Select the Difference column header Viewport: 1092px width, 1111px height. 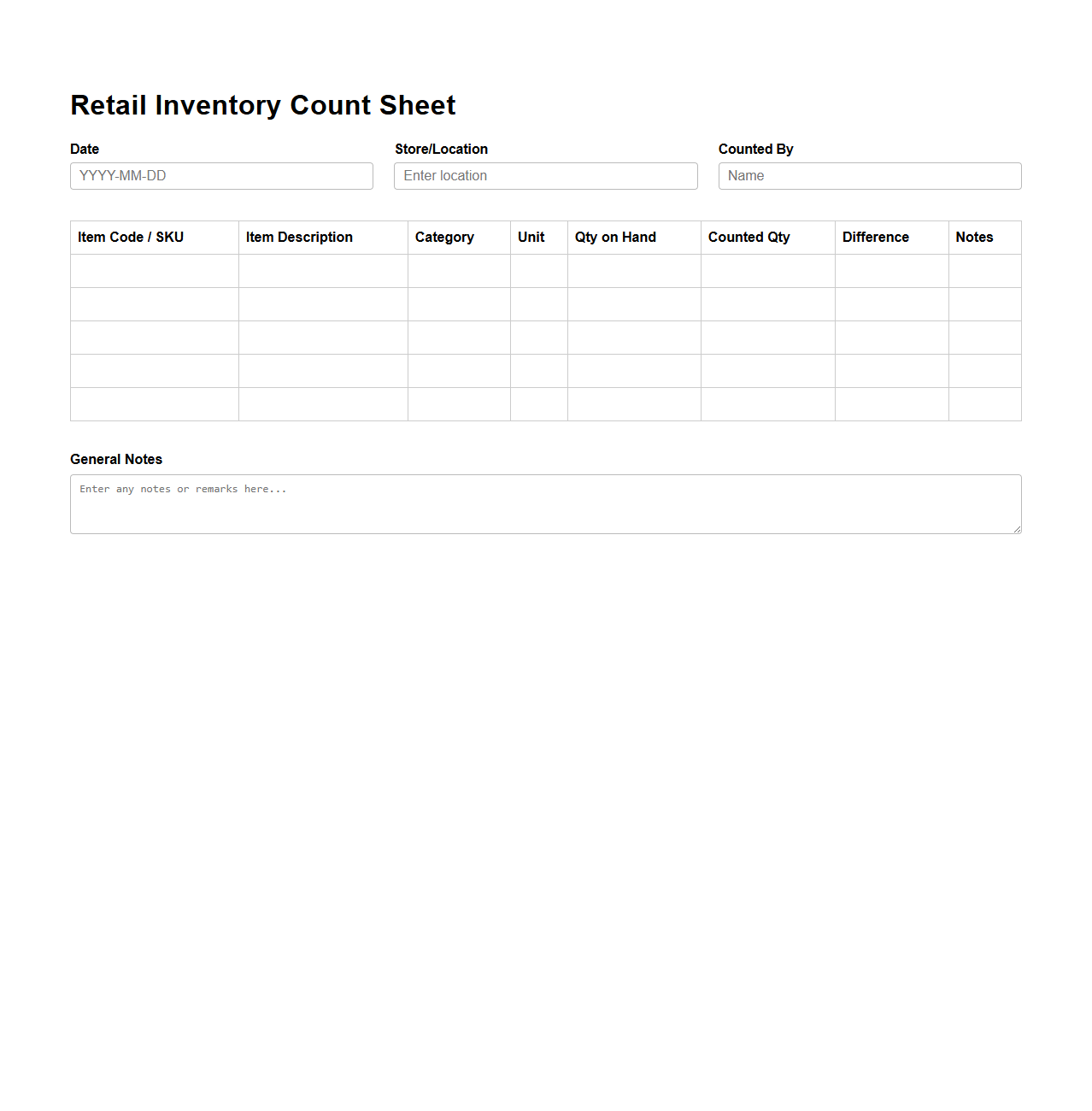875,237
